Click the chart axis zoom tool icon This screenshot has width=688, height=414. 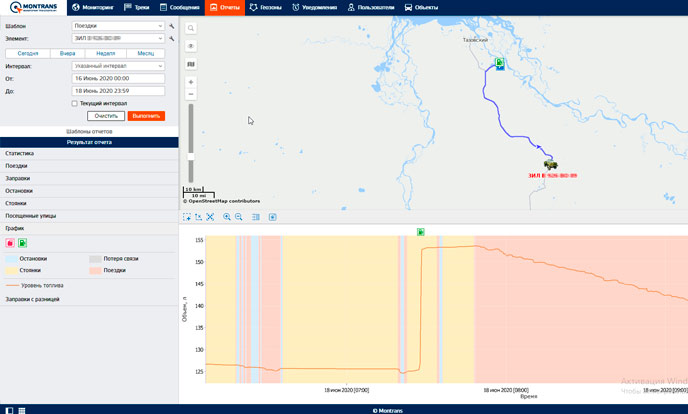[198, 217]
